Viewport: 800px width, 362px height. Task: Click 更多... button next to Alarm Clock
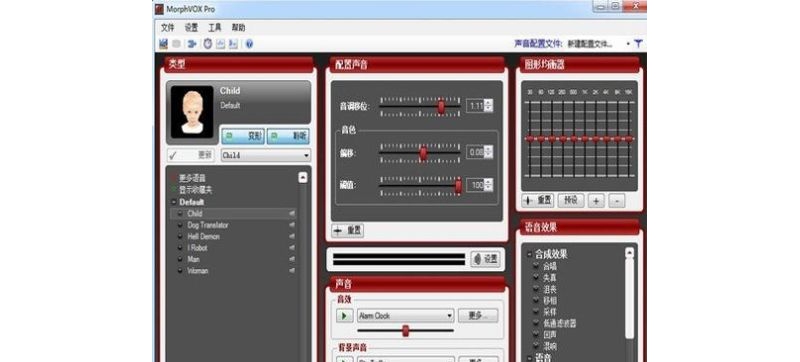478,316
